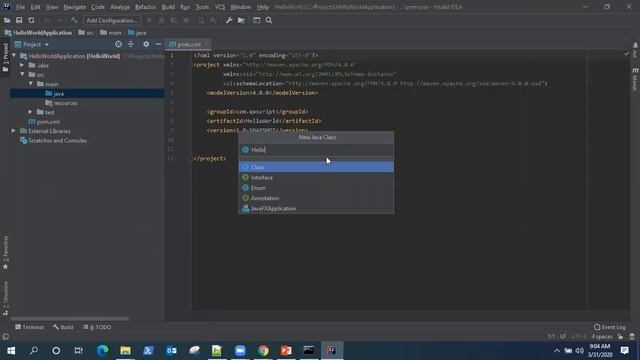Open the TODO tool window
This screenshot has width=640, height=360.
point(97,327)
